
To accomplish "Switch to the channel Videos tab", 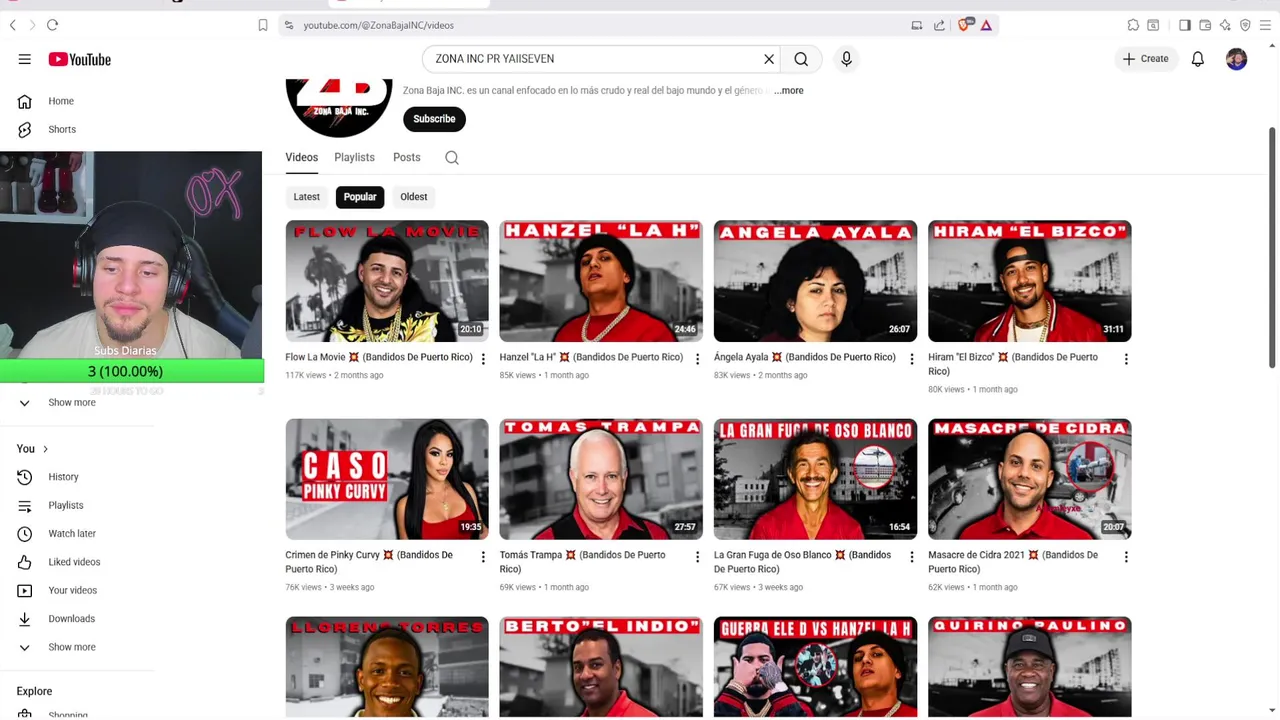I will pyautogui.click(x=301, y=157).
